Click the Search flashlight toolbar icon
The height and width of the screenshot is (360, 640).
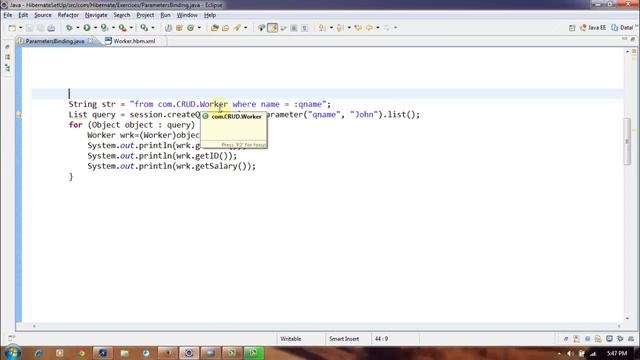point(237,28)
